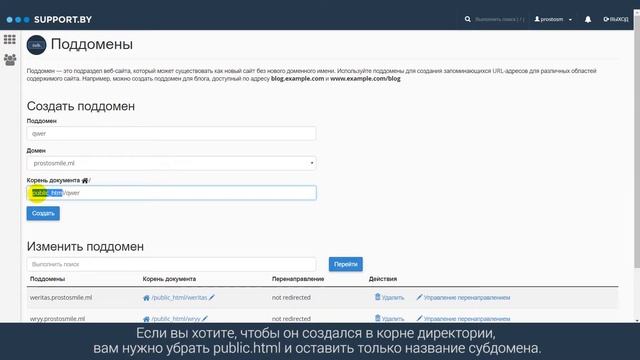The width and height of the screenshot is (640, 360).
Task: Open the Домен dropdown prostosmile.ml
Action: pos(171,163)
